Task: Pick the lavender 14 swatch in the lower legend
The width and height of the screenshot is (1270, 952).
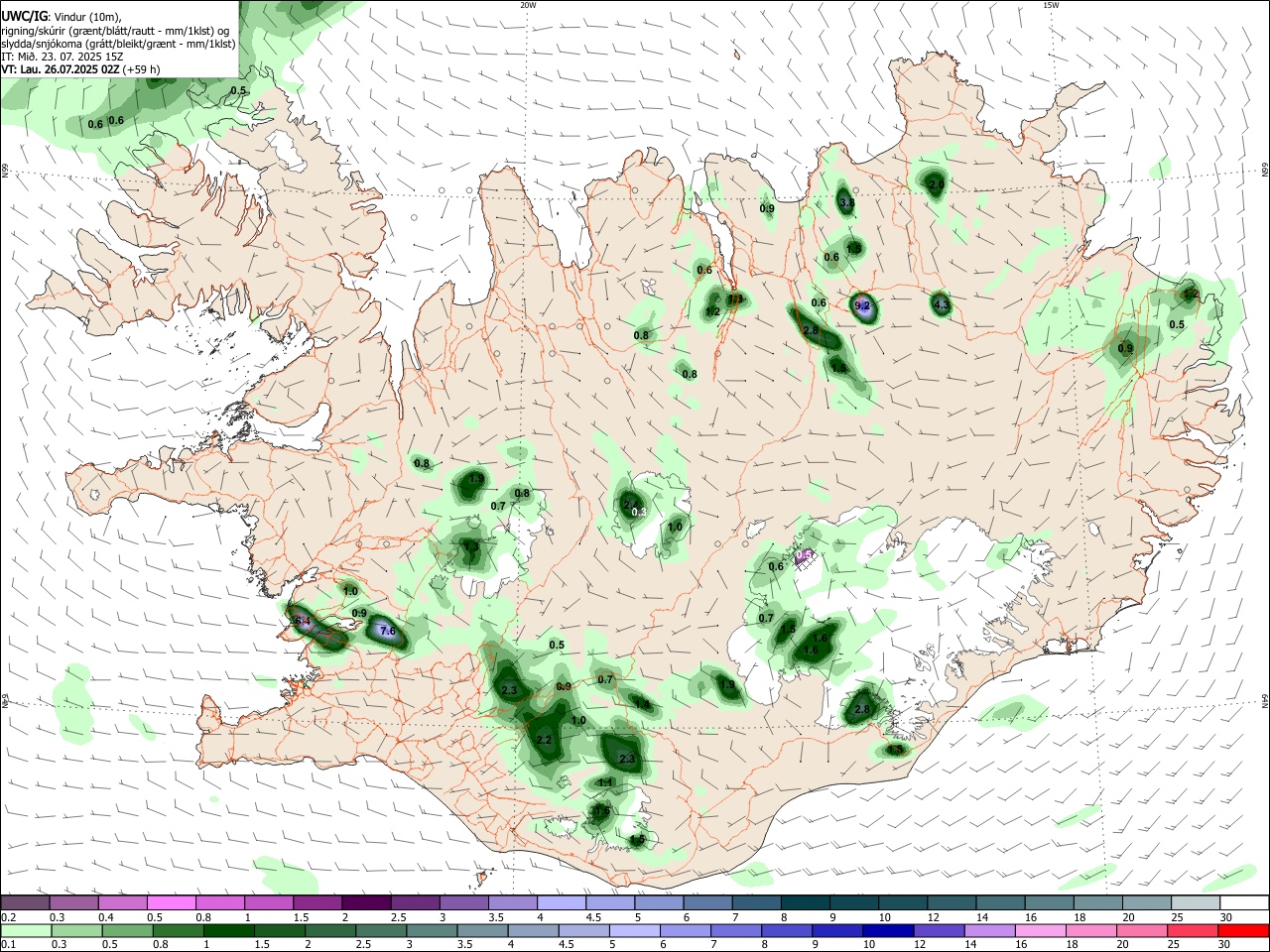Action: (989, 931)
